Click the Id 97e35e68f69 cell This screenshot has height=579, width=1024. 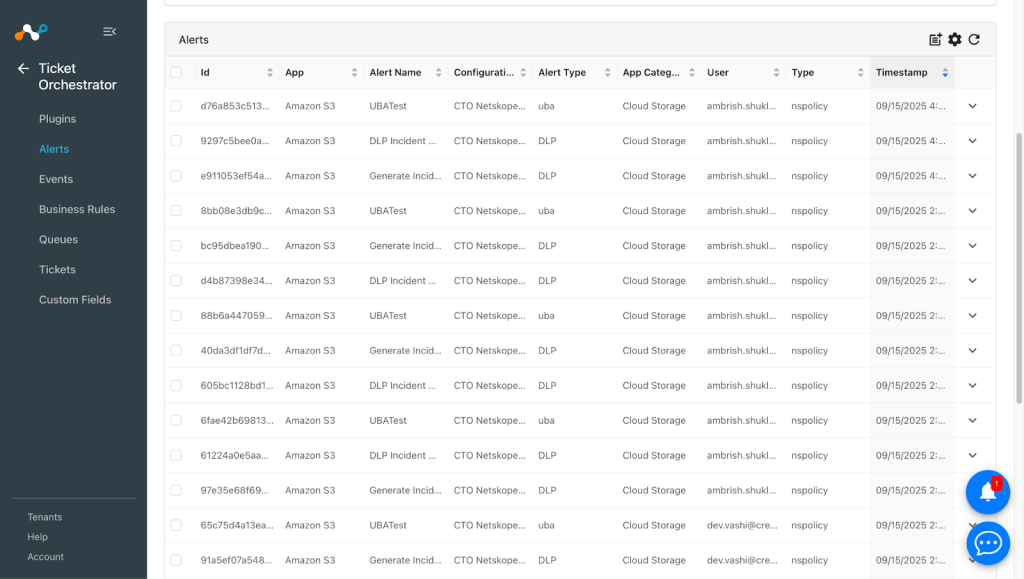click(x=234, y=490)
